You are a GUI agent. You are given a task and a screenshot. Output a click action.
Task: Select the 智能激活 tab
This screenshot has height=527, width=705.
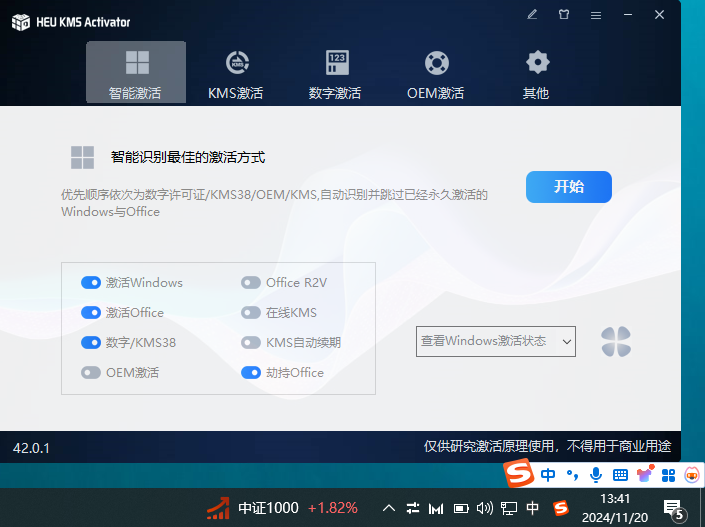coord(136,72)
